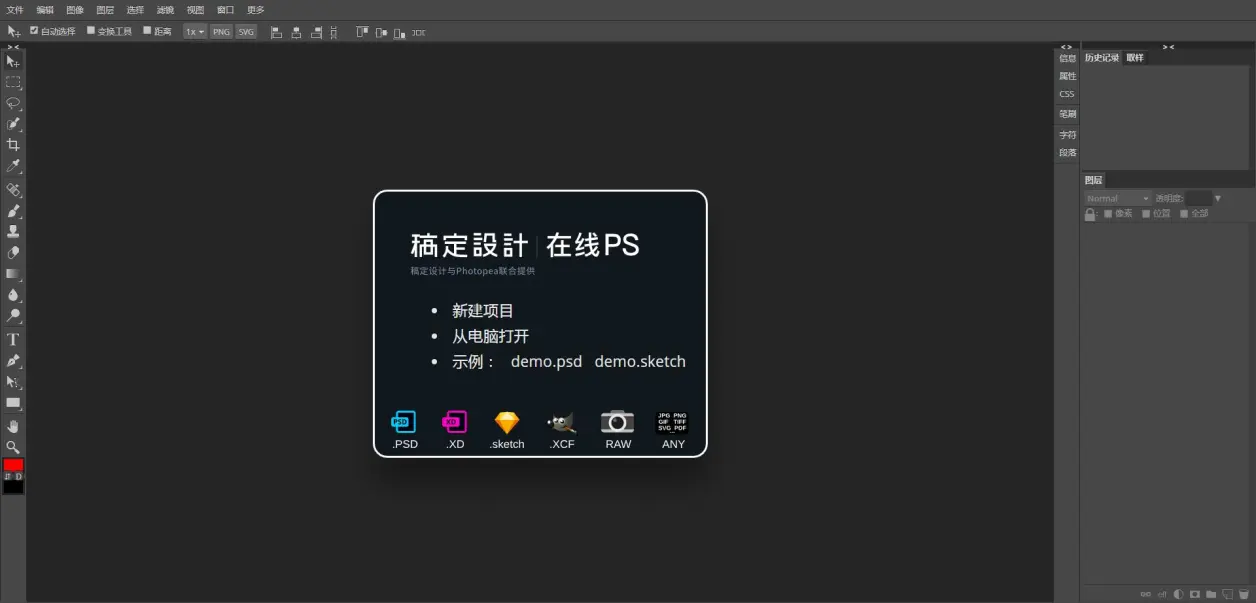Click the new folder icon in Layers panel
Viewport: 1256px width, 603px height.
coord(1211,594)
